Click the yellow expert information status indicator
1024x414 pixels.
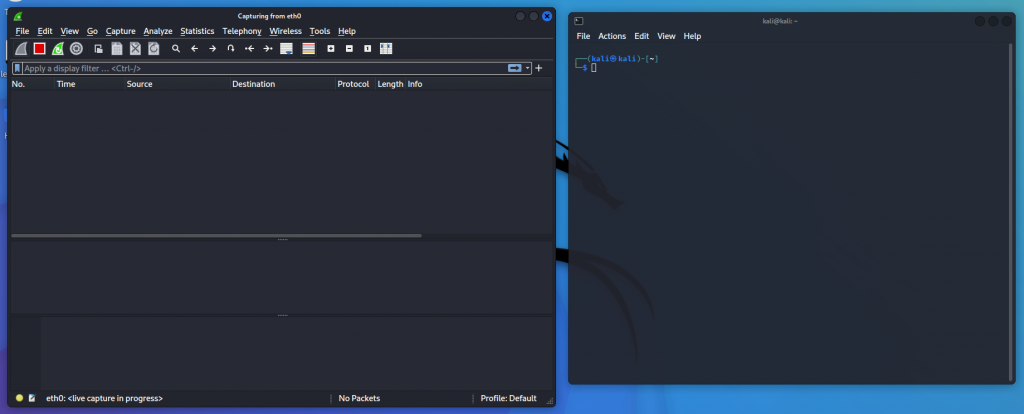tap(20, 398)
